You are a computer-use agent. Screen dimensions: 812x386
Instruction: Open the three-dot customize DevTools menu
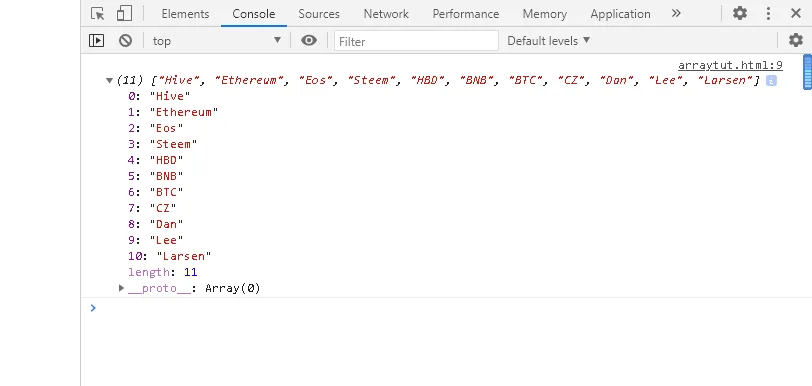[768, 13]
